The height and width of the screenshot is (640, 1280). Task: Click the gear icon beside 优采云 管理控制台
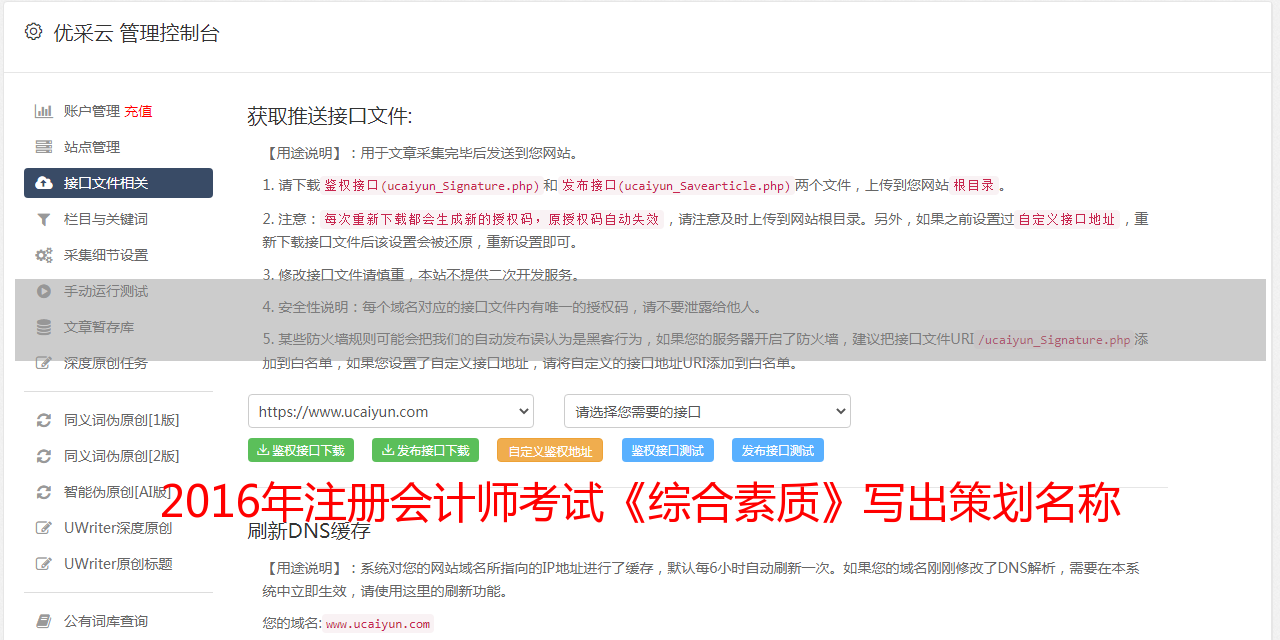tap(33, 32)
